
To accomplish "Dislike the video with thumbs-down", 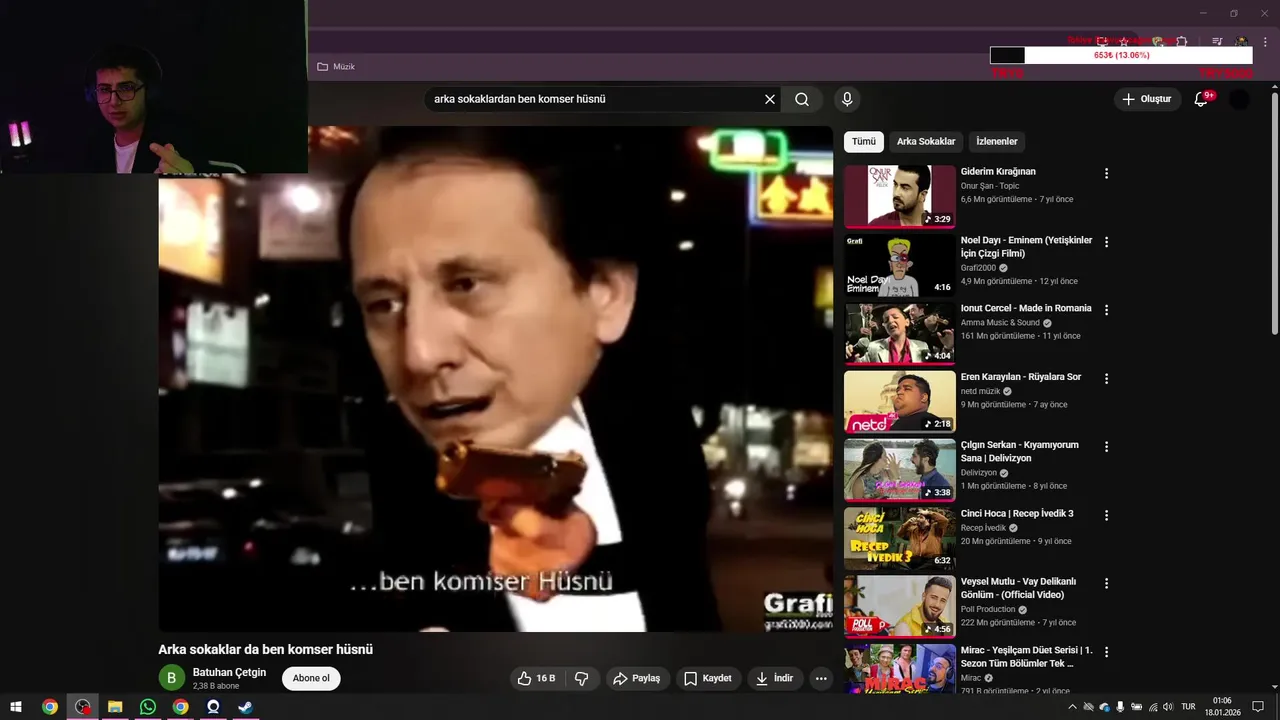I will click(581, 678).
